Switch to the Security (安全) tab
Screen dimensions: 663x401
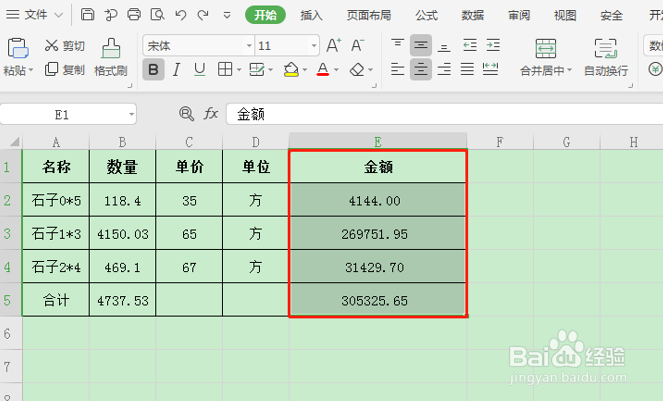point(611,15)
